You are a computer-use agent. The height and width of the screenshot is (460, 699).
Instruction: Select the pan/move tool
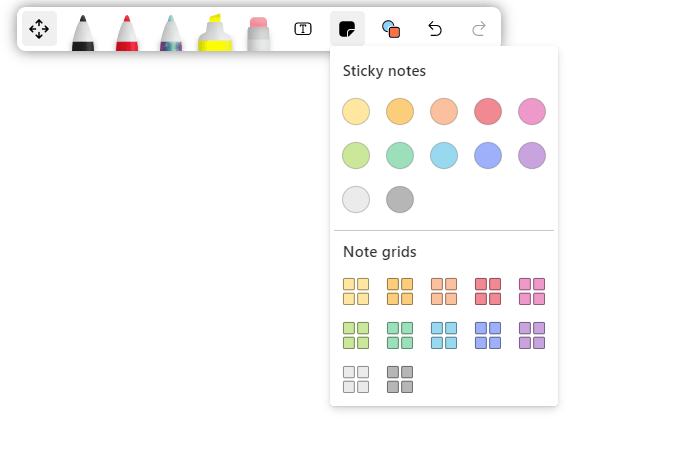(x=39, y=29)
